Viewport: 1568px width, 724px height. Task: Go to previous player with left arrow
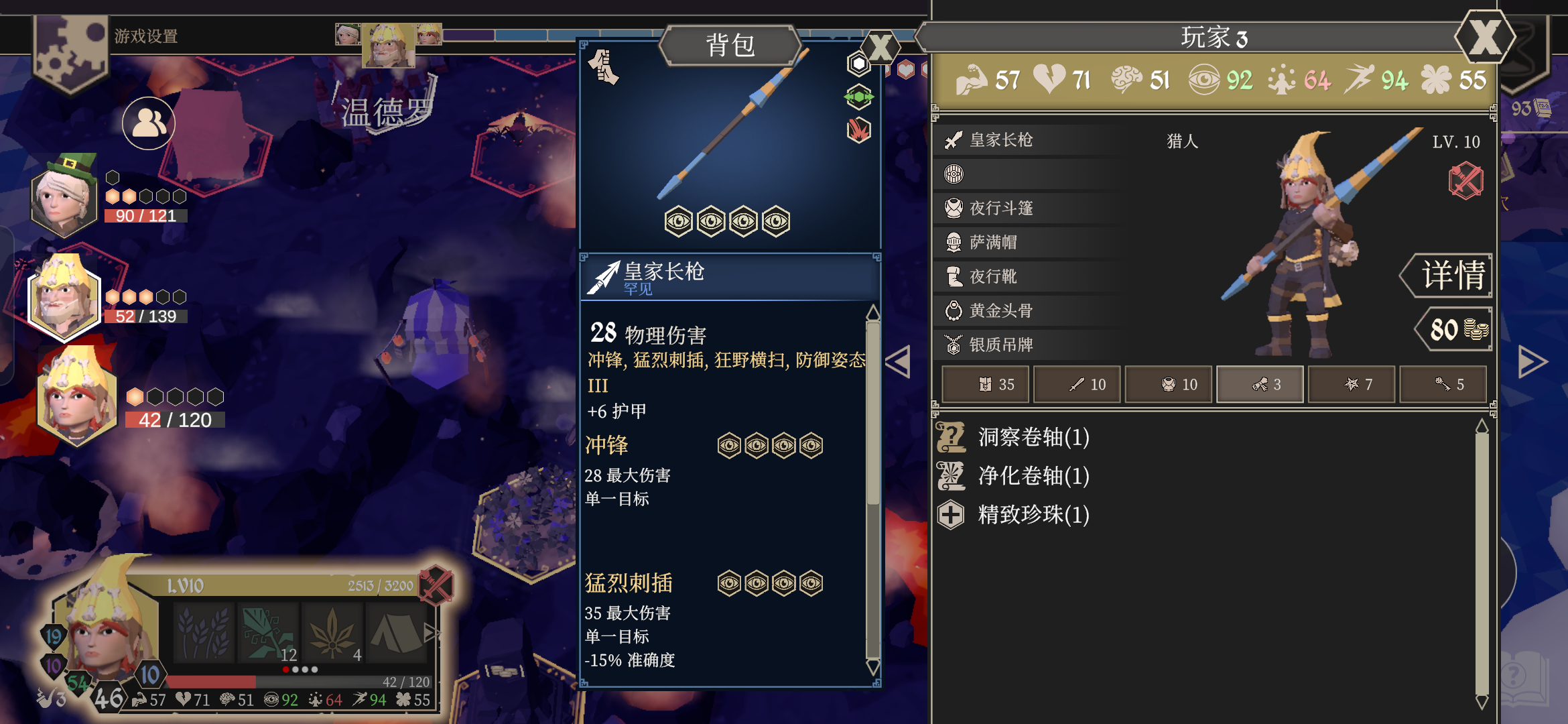point(898,362)
